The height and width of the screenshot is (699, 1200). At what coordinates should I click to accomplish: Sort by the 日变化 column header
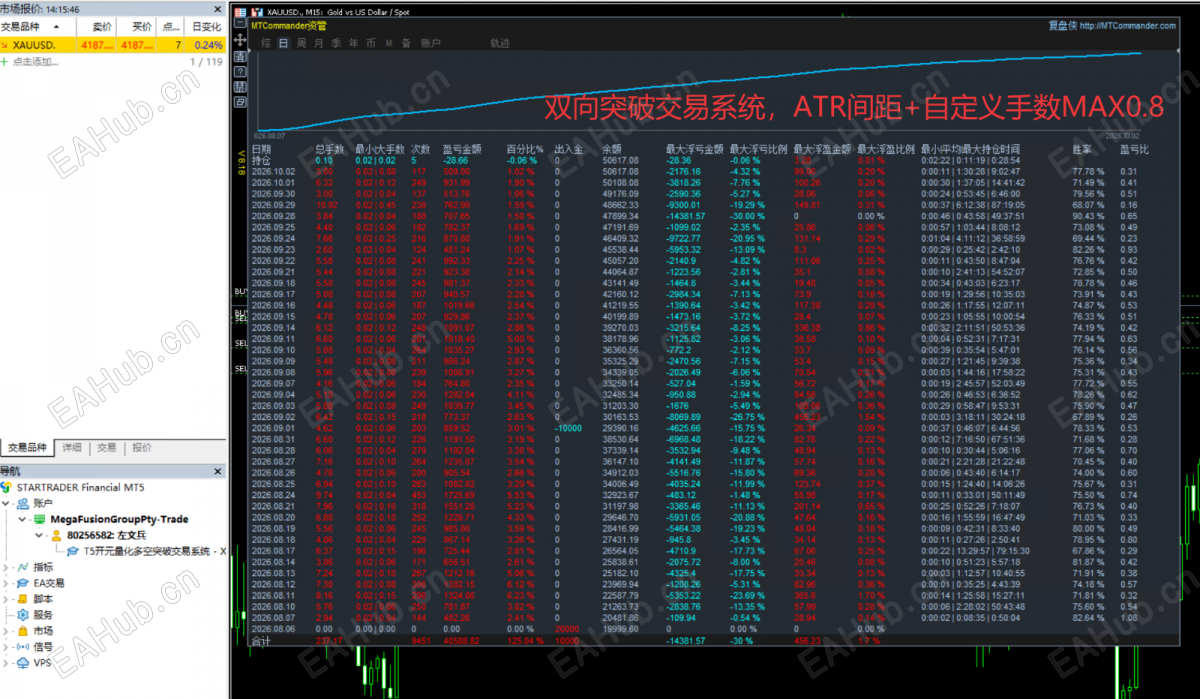coord(207,27)
